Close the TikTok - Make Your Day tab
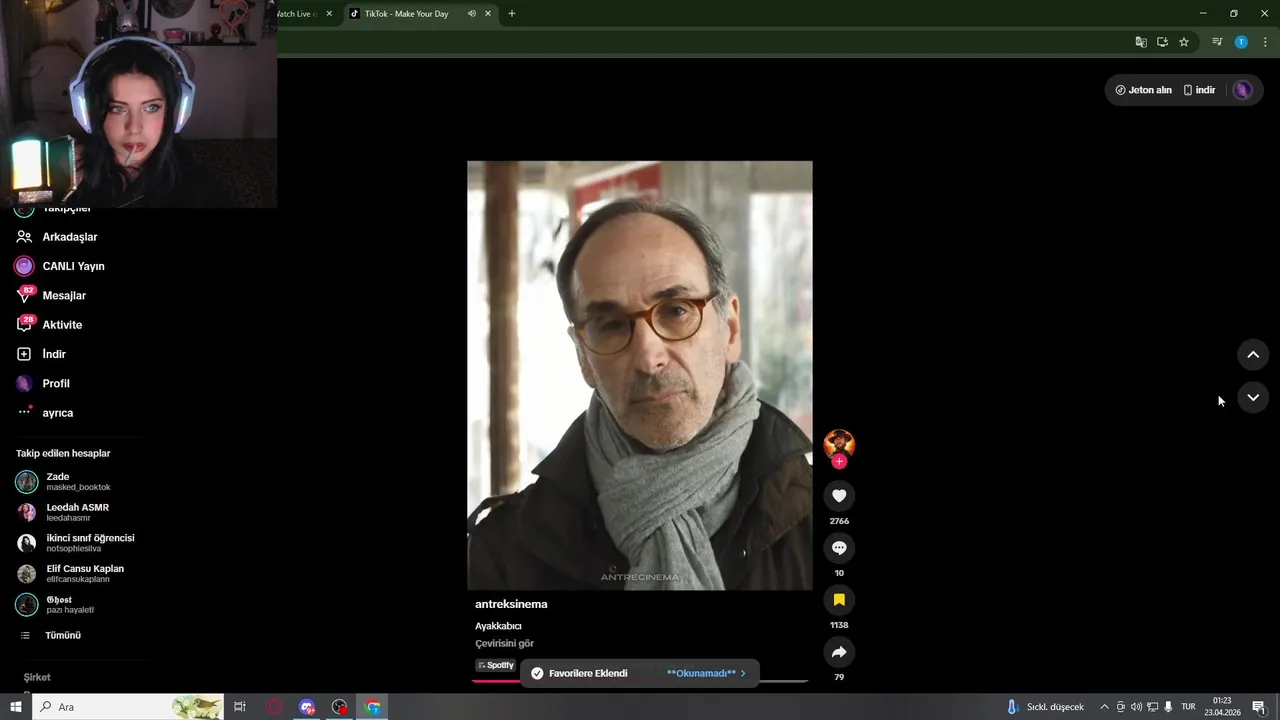The image size is (1280, 720). tap(488, 14)
